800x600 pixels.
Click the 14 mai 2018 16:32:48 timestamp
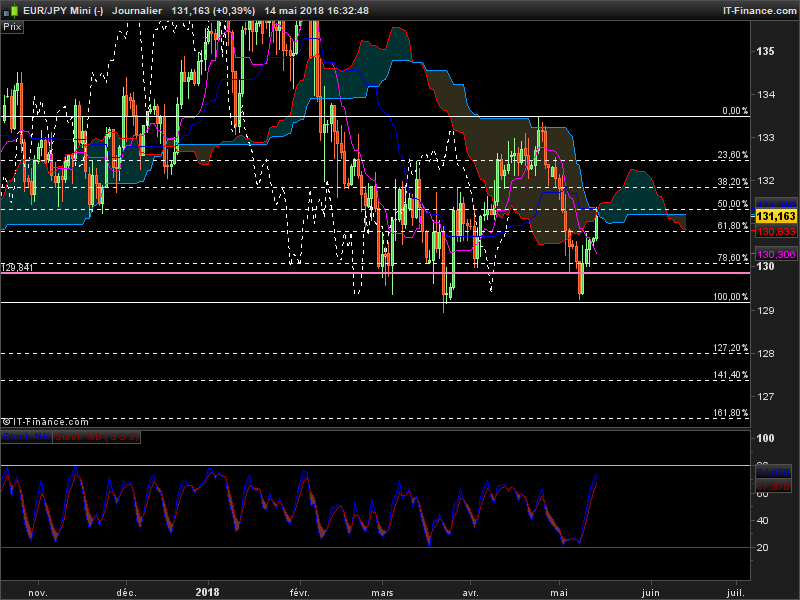pyautogui.click(x=316, y=11)
